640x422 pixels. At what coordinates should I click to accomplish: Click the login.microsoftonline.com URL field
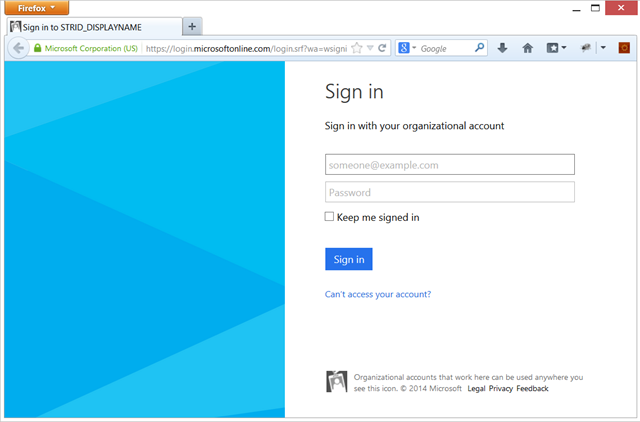(x=247, y=49)
